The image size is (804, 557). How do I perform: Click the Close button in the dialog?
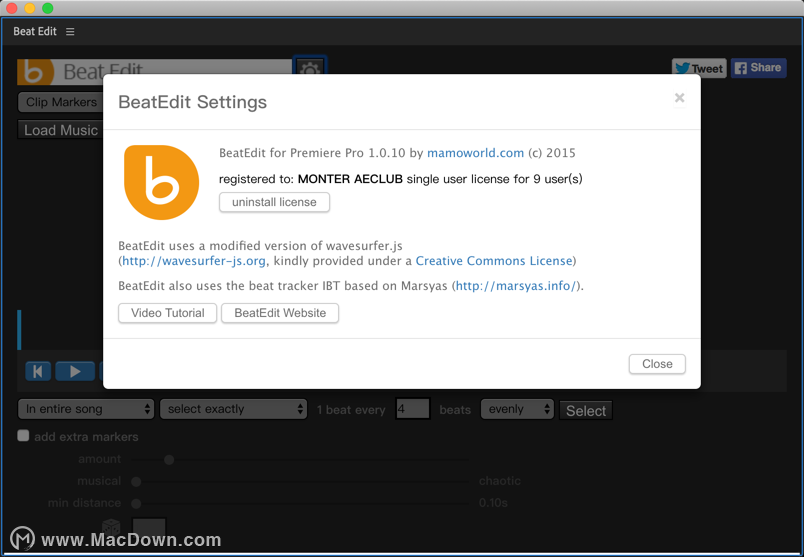coord(657,364)
